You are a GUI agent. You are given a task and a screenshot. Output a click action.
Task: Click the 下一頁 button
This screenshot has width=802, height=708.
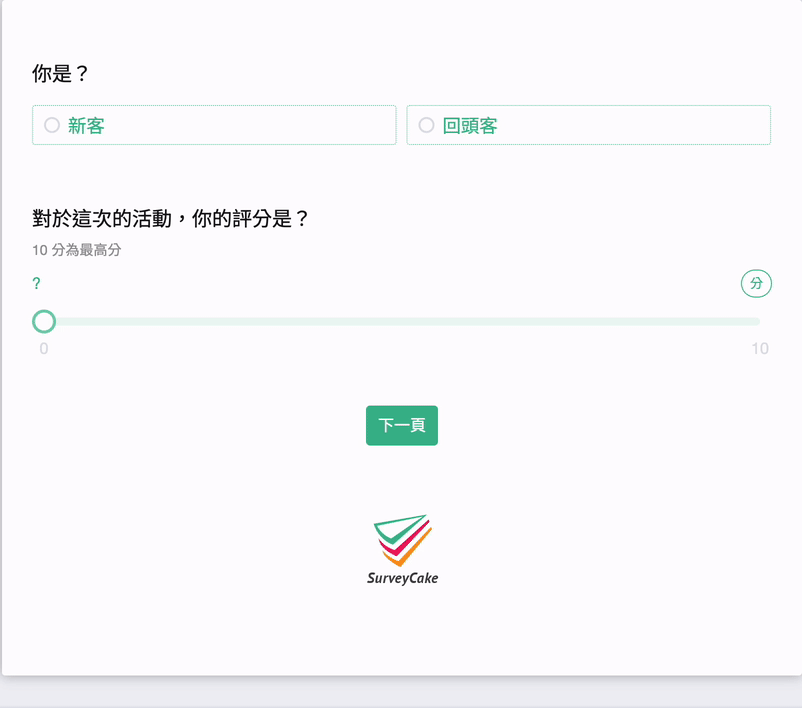402,425
